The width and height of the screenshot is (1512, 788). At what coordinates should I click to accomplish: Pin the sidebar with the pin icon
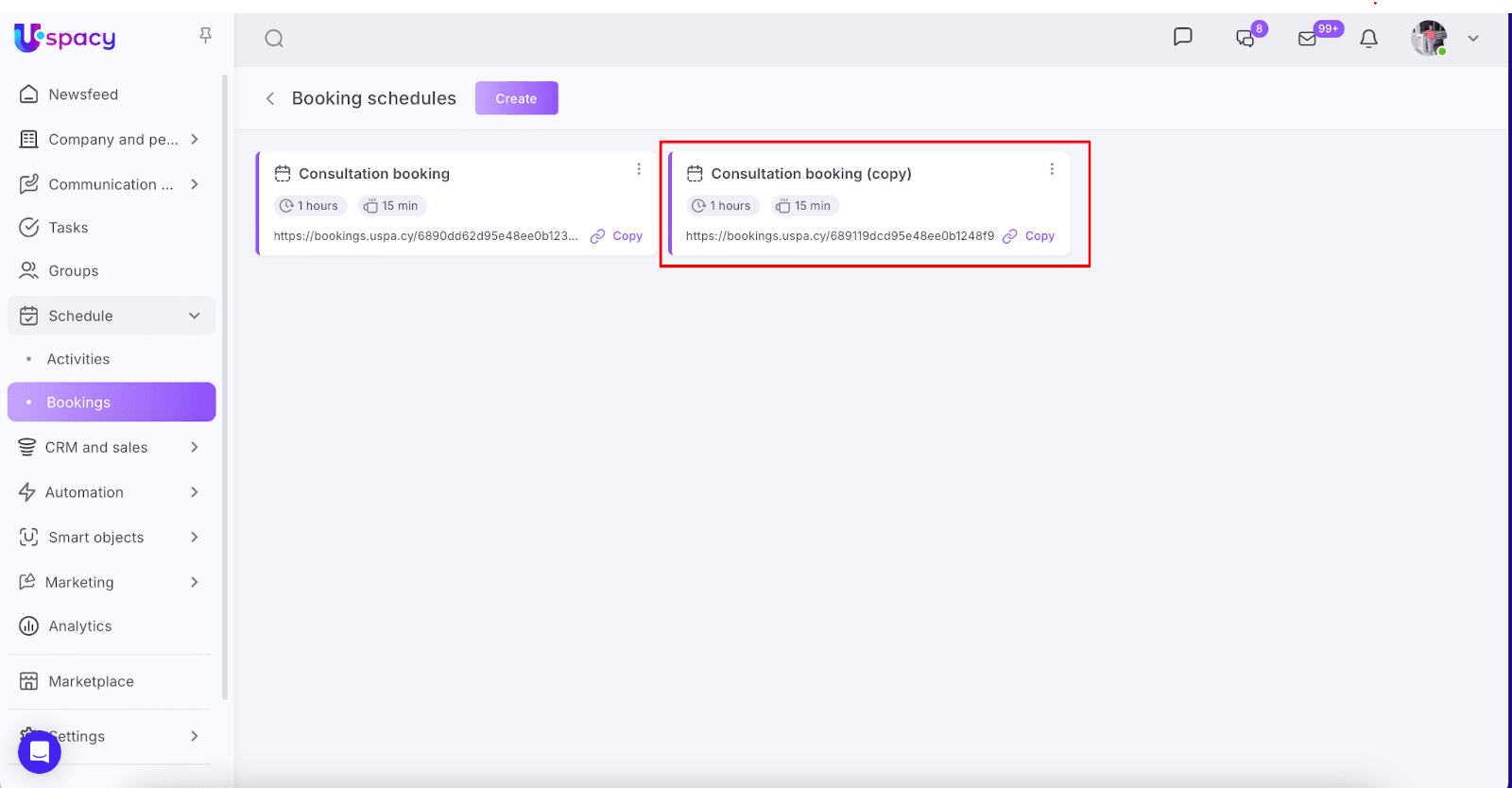(x=205, y=36)
